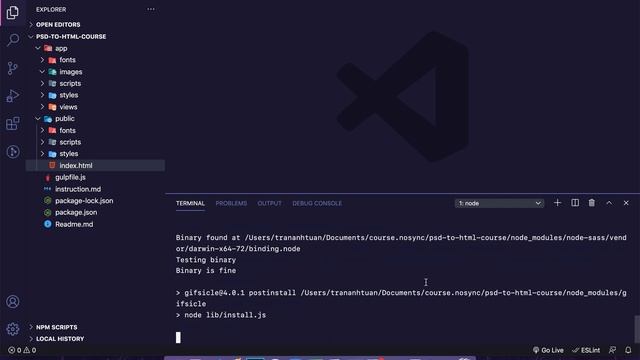Viewport: 640px width, 360px height.
Task: Open the Explorer view icon
Action: (x=13, y=12)
